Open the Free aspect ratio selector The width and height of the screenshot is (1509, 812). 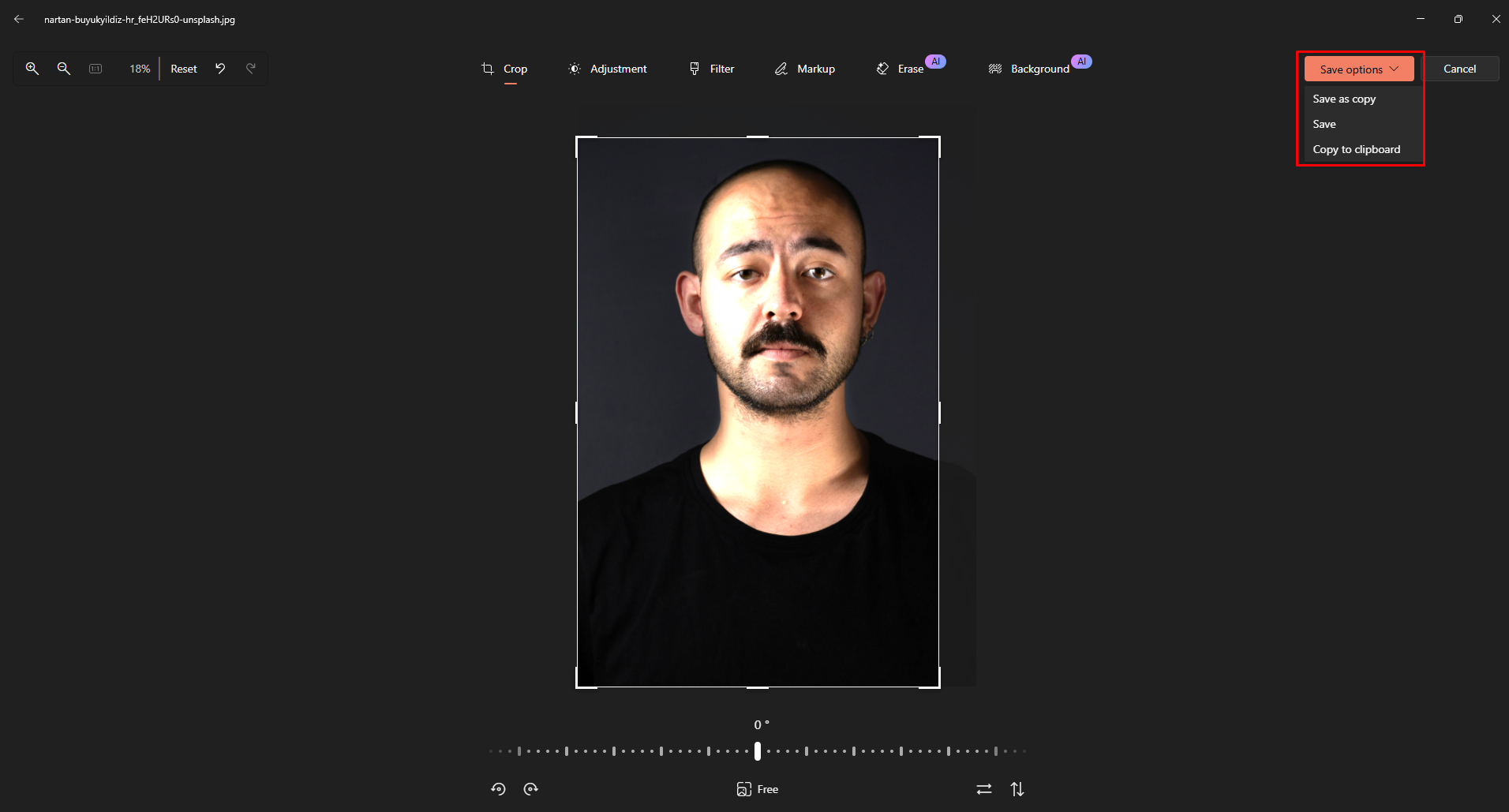tap(757, 788)
